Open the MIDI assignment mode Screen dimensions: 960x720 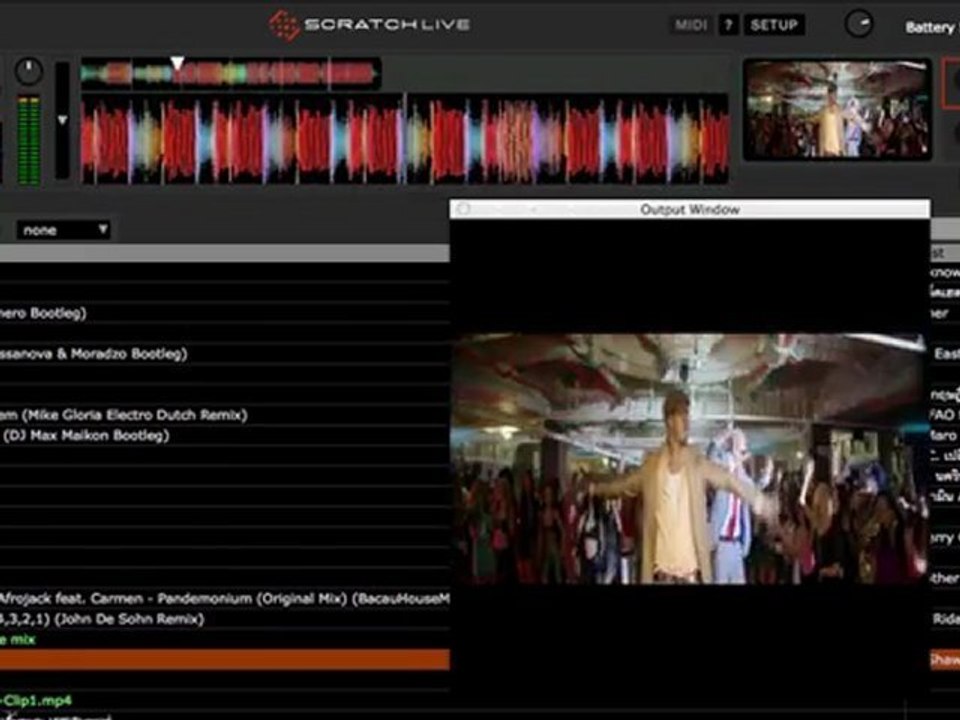click(691, 25)
